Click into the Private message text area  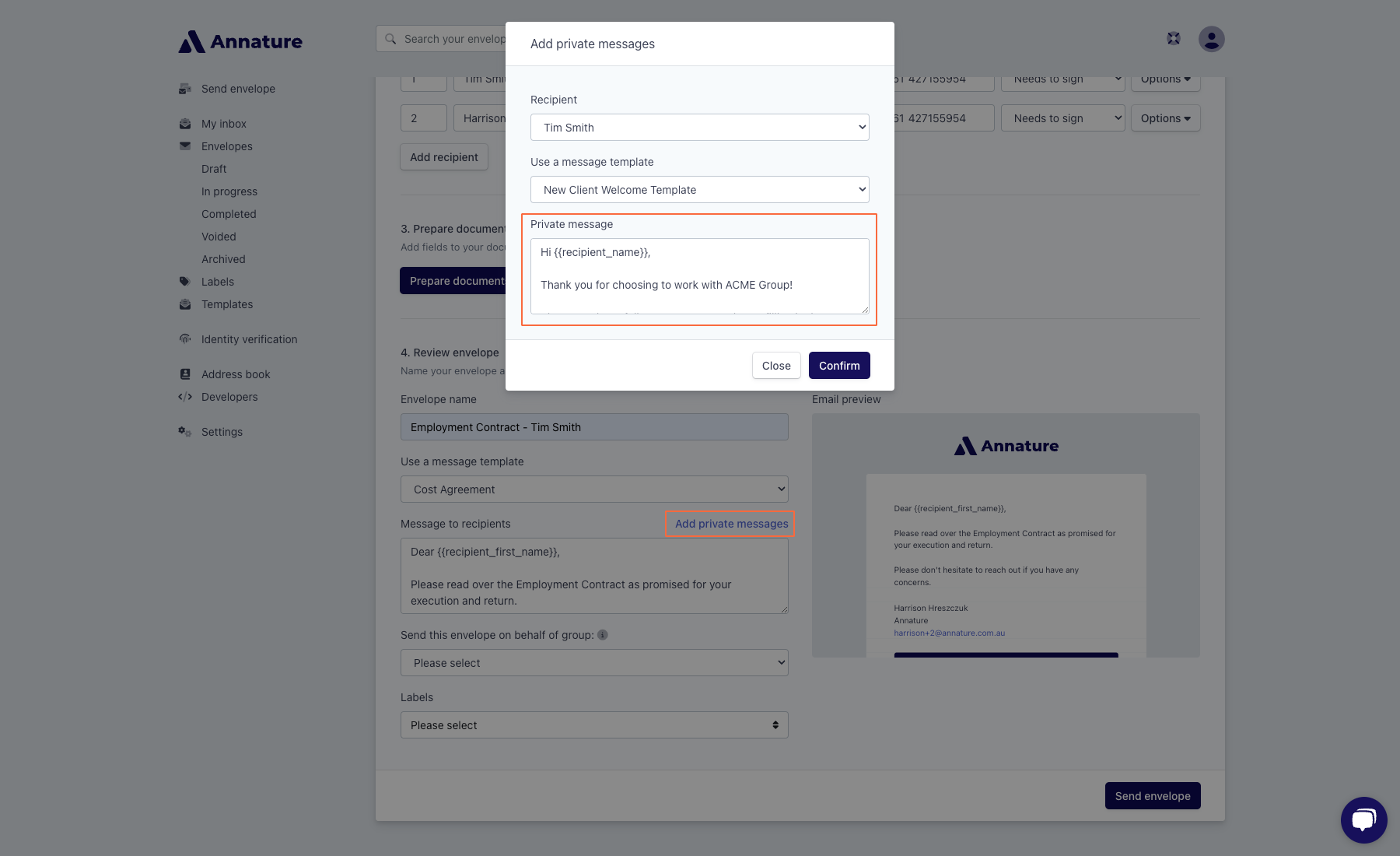point(699,276)
